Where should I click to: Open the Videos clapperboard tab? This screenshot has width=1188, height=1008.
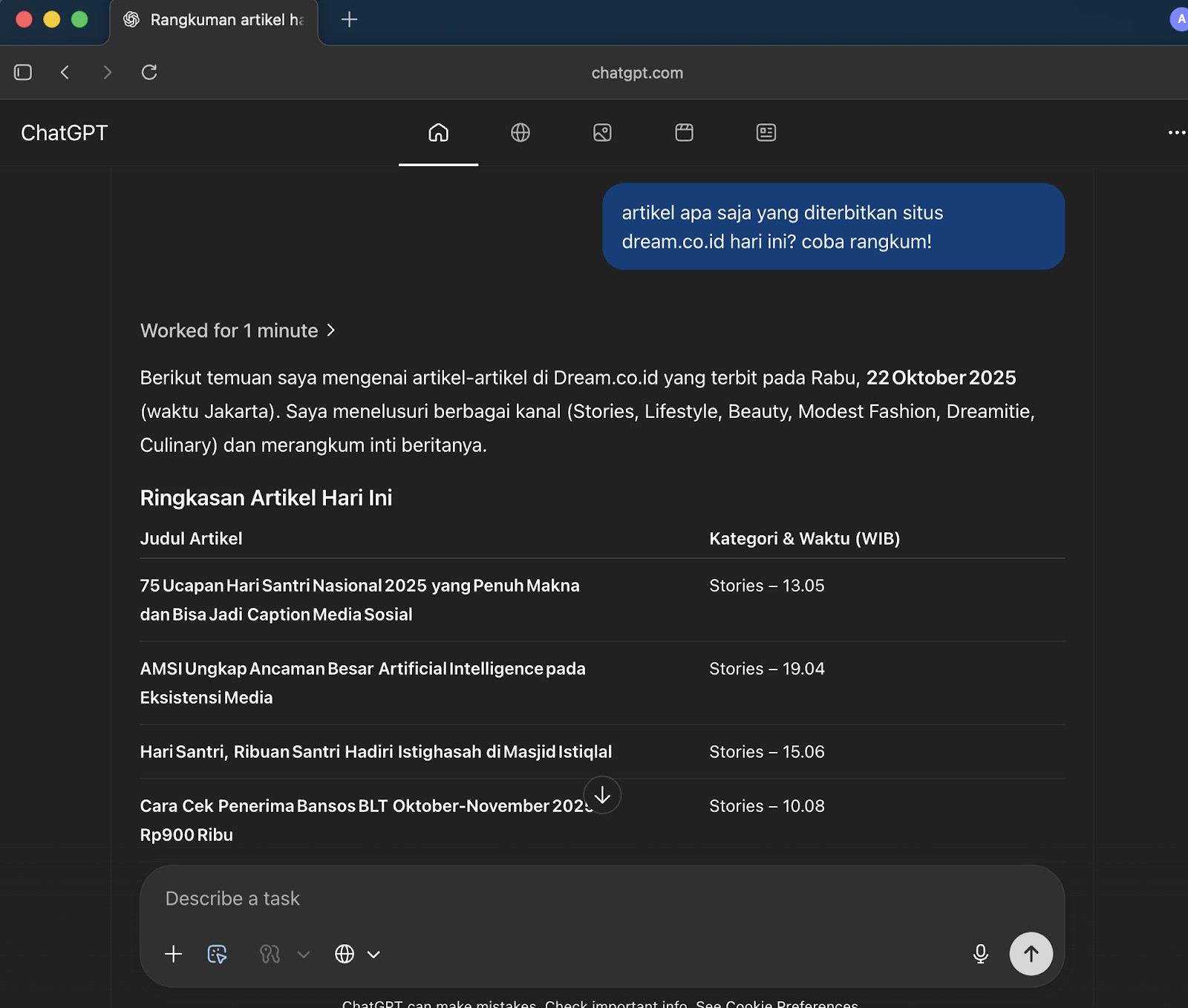click(684, 133)
